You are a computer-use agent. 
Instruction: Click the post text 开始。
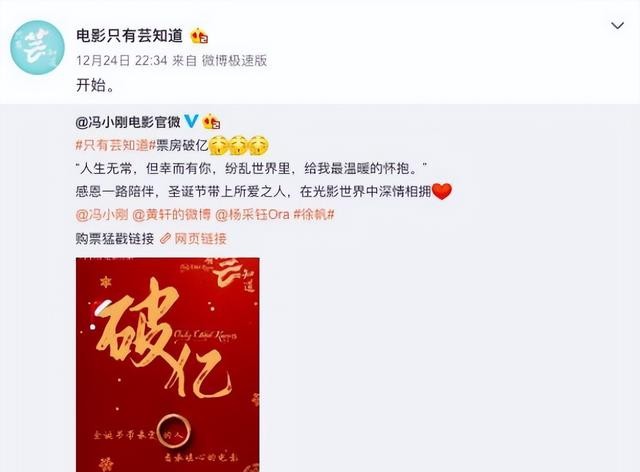pos(95,85)
